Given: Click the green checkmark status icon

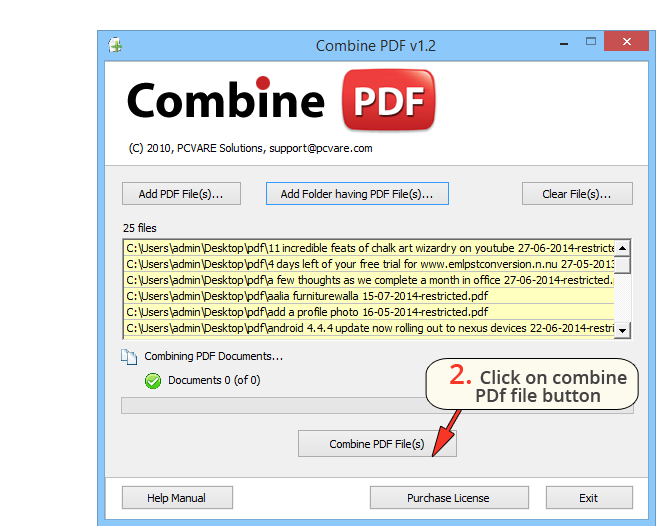Looking at the screenshot, I should pos(153,381).
